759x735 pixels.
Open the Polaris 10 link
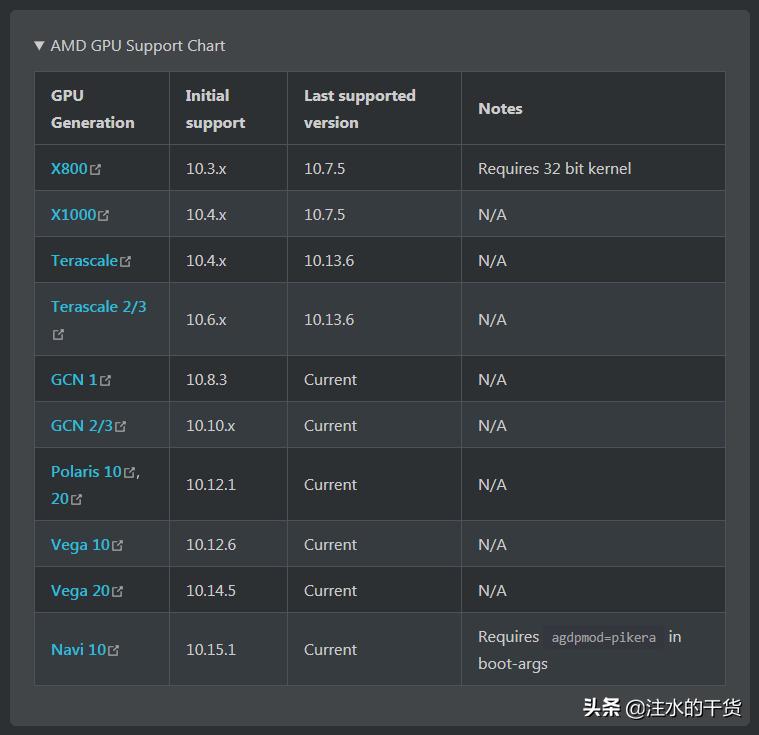86,472
